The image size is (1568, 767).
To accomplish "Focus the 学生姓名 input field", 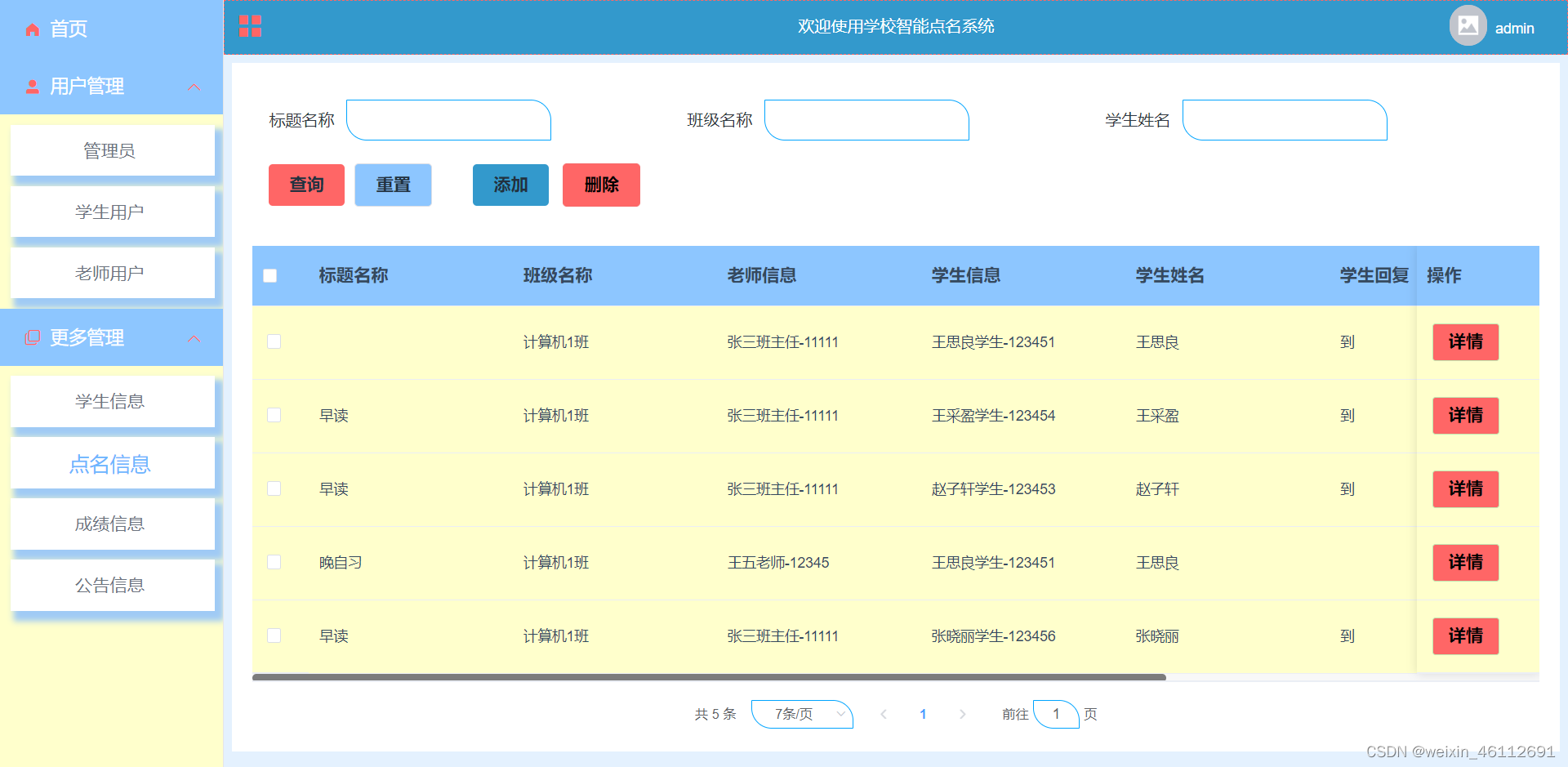I will pos(1285,120).
